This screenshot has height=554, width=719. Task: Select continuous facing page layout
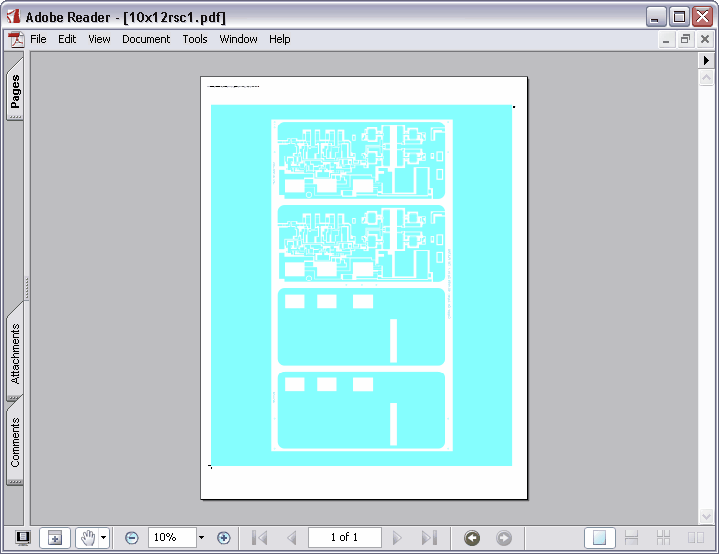pos(664,537)
